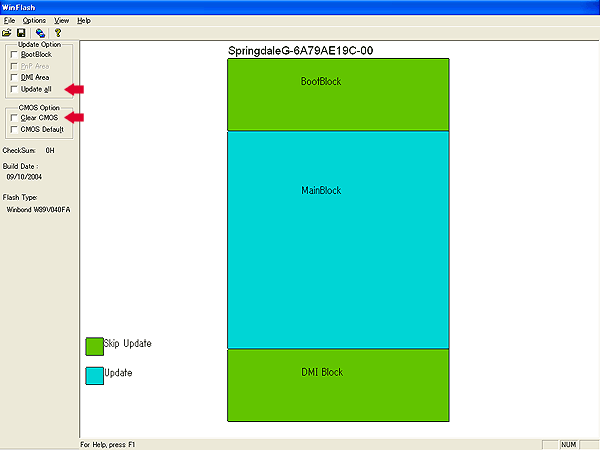Screen dimensions: 600x450
Task: Click the Open file toolbar icon
Action: pyautogui.click(x=8, y=32)
